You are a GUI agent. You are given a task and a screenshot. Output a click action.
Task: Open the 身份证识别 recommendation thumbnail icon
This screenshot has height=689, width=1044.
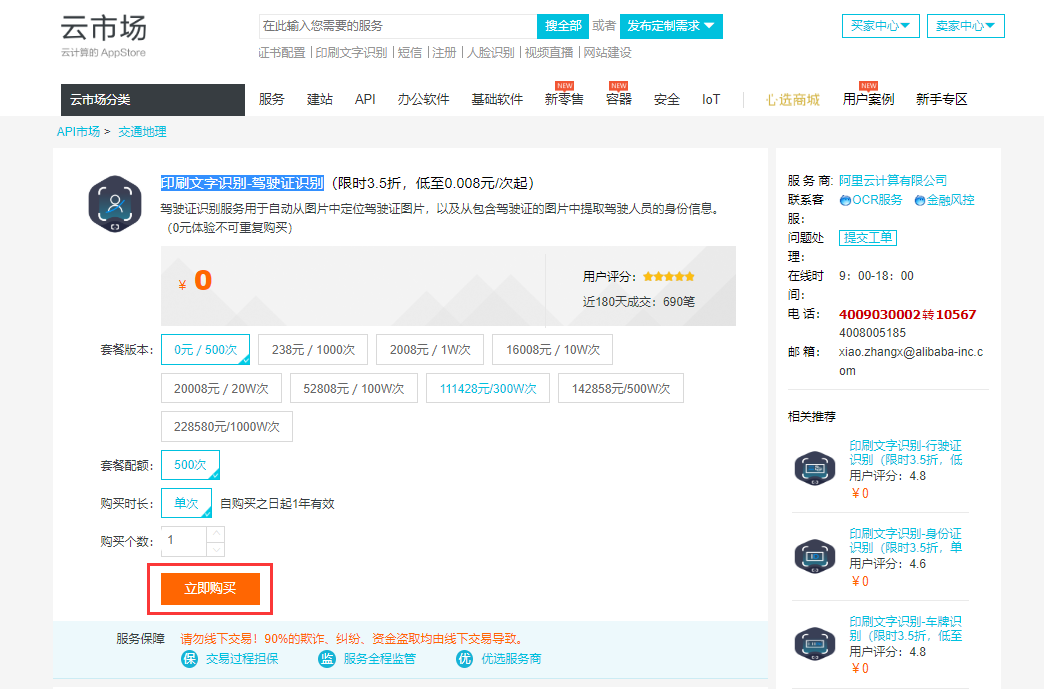814,556
